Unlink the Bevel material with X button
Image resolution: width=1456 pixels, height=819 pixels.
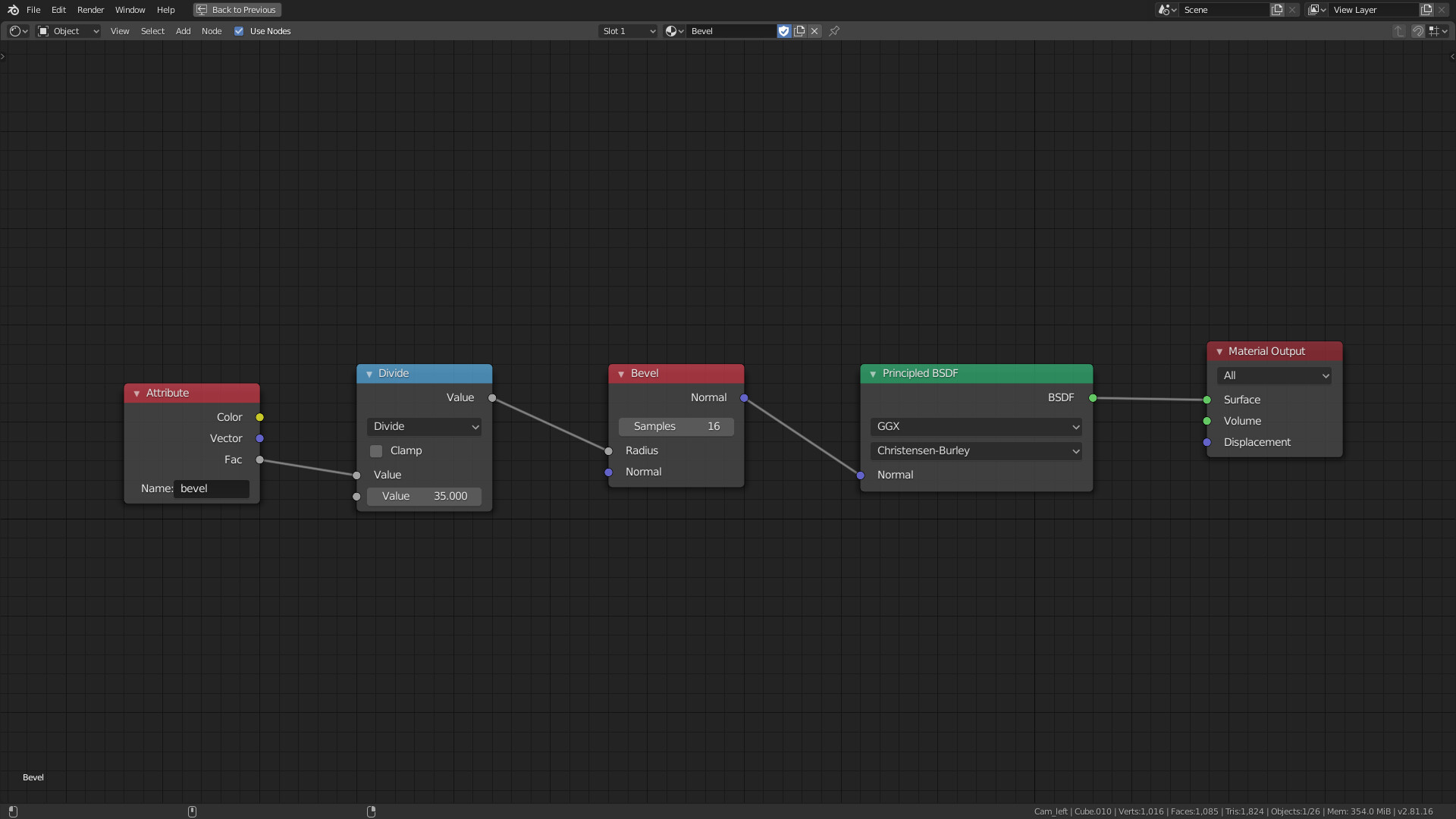(x=814, y=31)
